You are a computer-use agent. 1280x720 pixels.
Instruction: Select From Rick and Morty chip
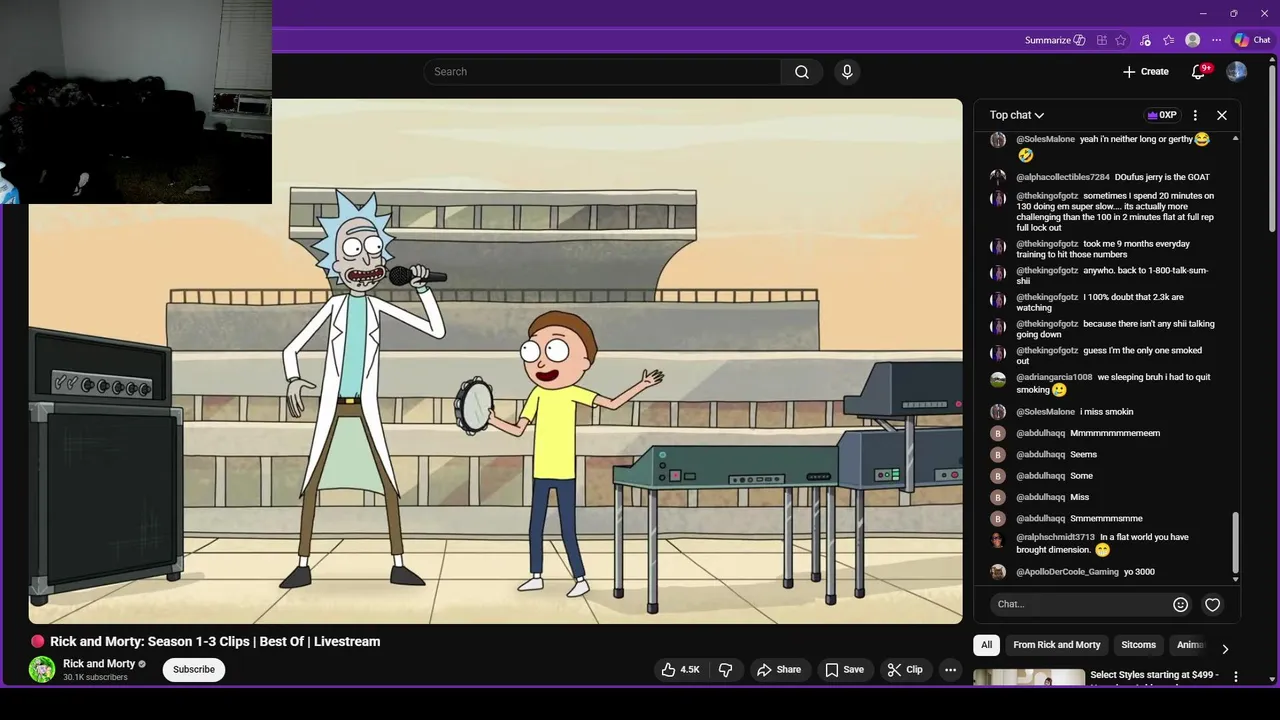(1056, 645)
